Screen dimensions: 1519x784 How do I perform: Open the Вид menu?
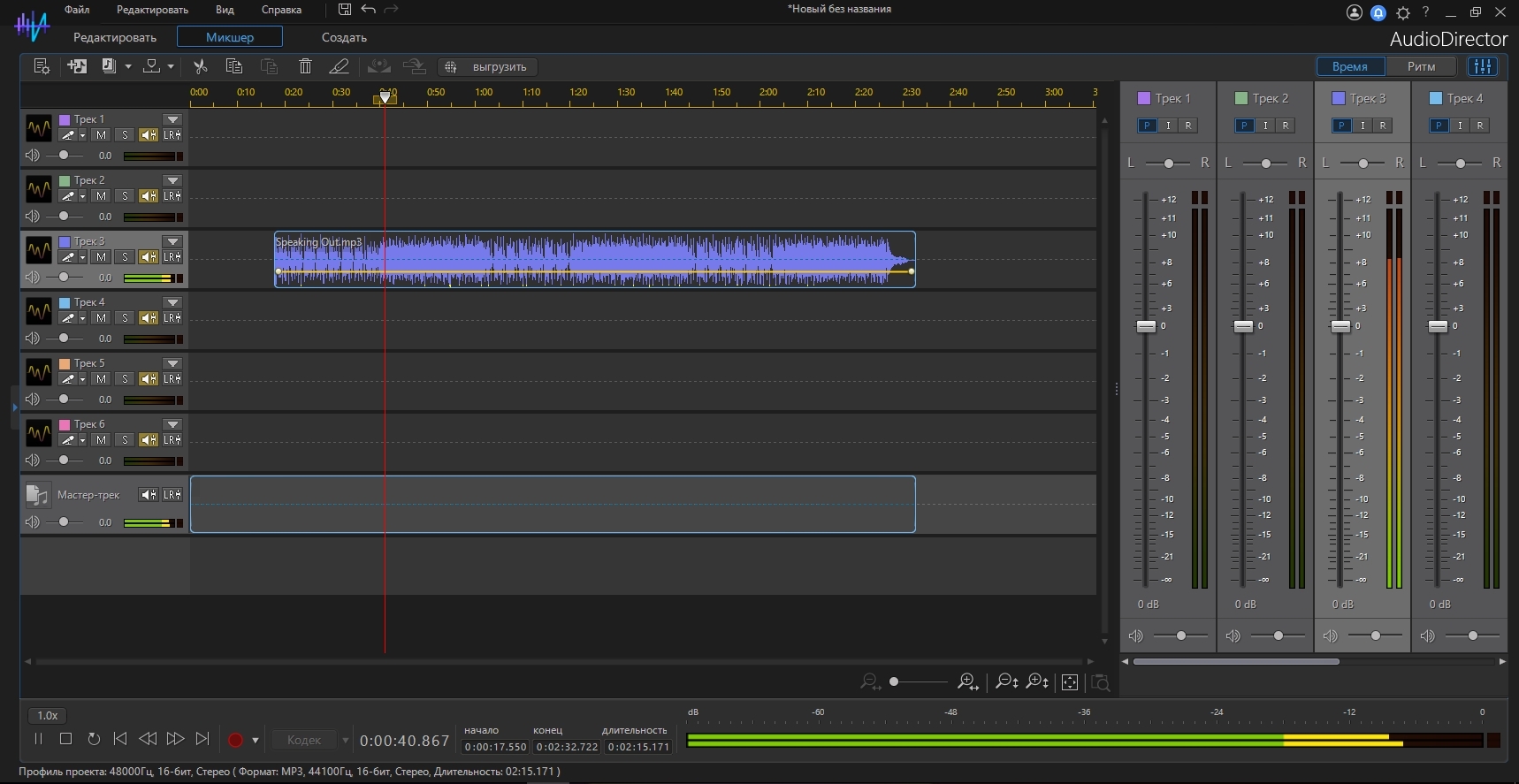pyautogui.click(x=225, y=10)
